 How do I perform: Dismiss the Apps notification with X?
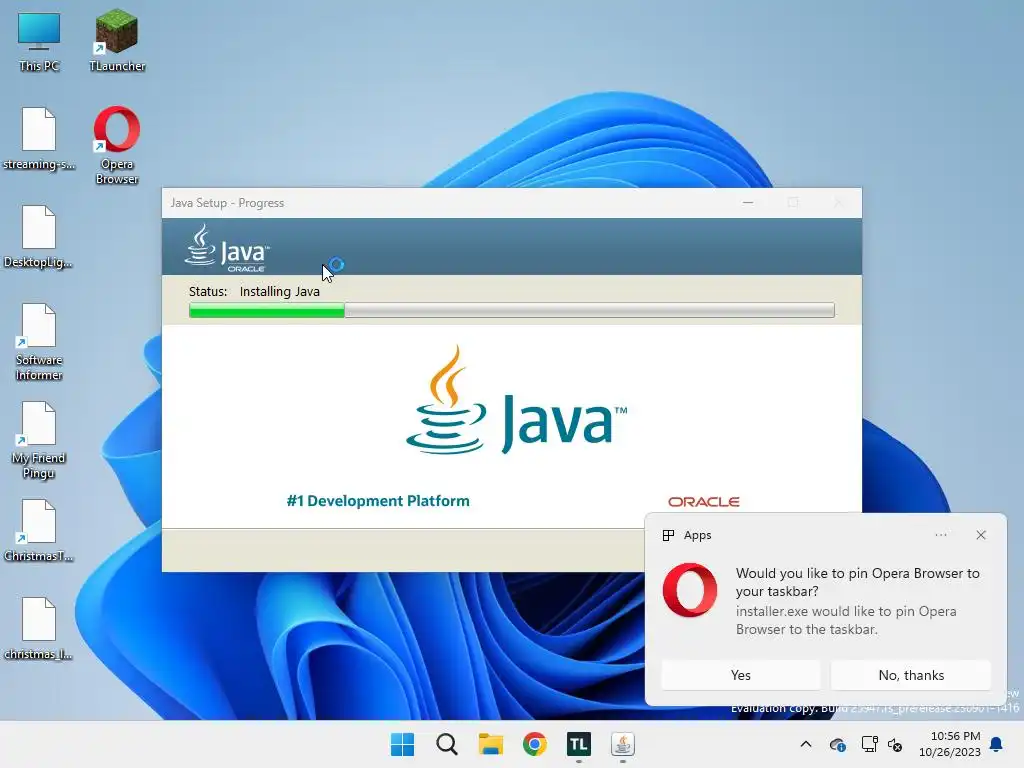(x=981, y=535)
